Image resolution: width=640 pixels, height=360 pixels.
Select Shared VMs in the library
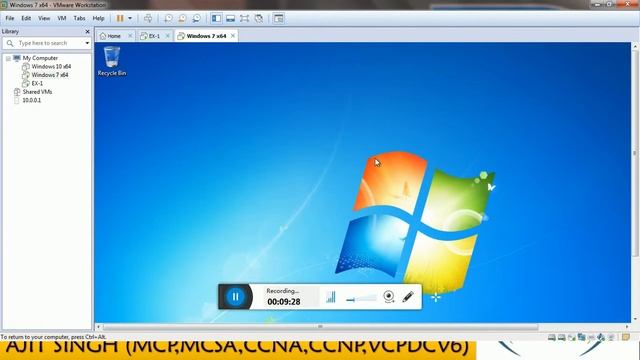click(37, 92)
